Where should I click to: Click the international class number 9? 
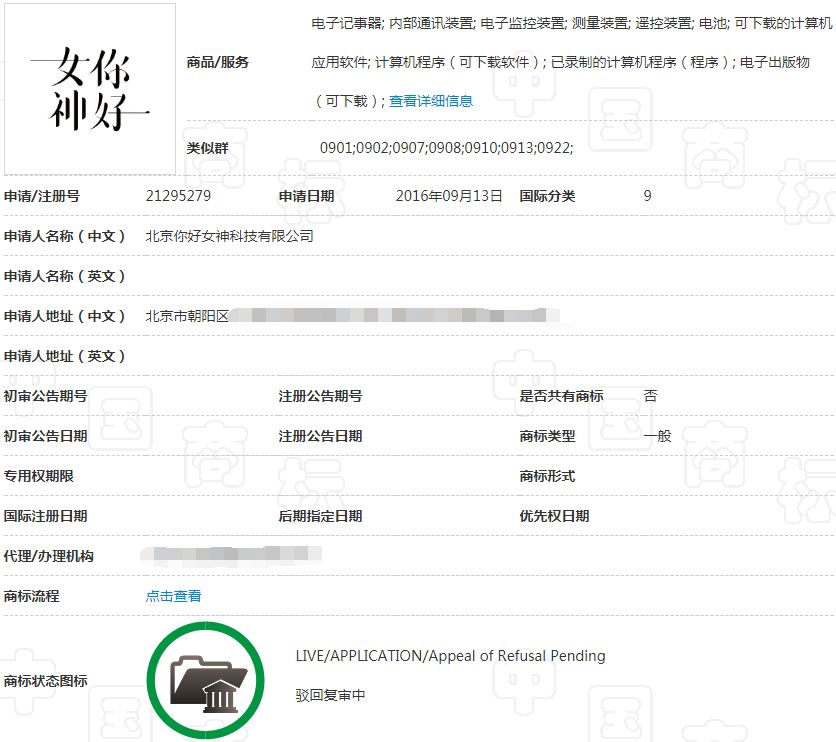(647, 196)
